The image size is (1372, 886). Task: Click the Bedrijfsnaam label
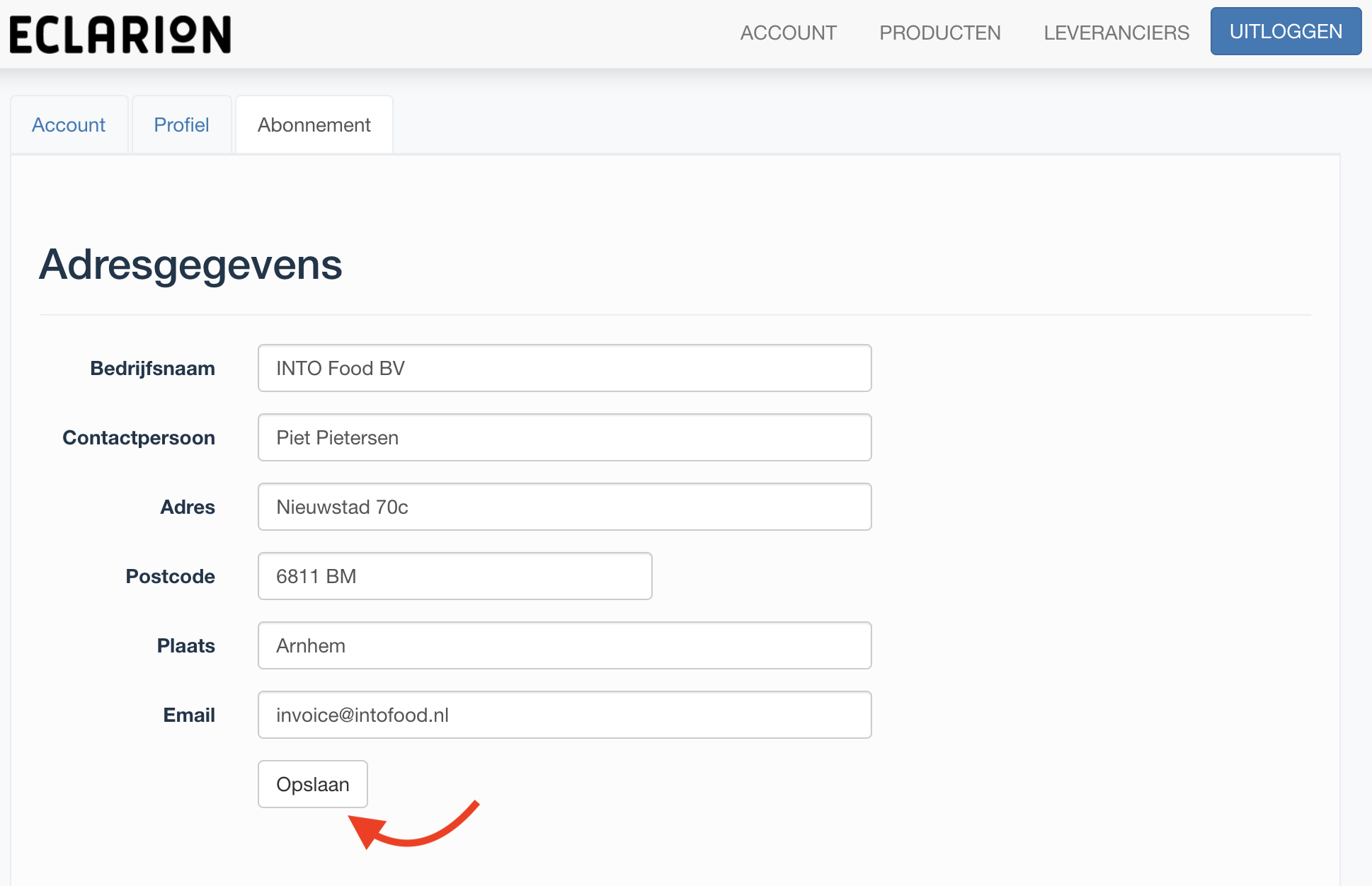click(x=152, y=368)
